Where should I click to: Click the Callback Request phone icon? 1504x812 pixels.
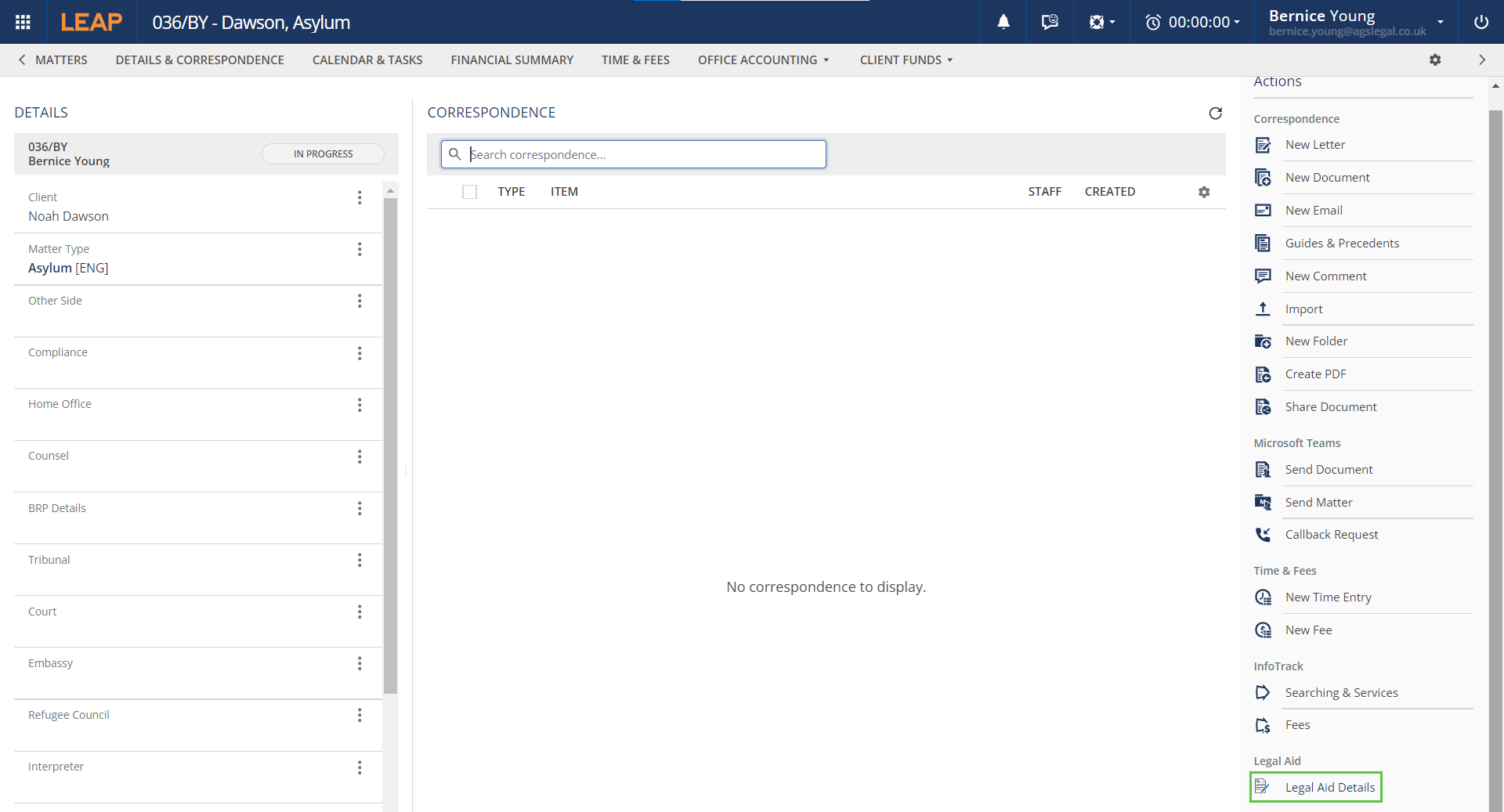[x=1263, y=535]
